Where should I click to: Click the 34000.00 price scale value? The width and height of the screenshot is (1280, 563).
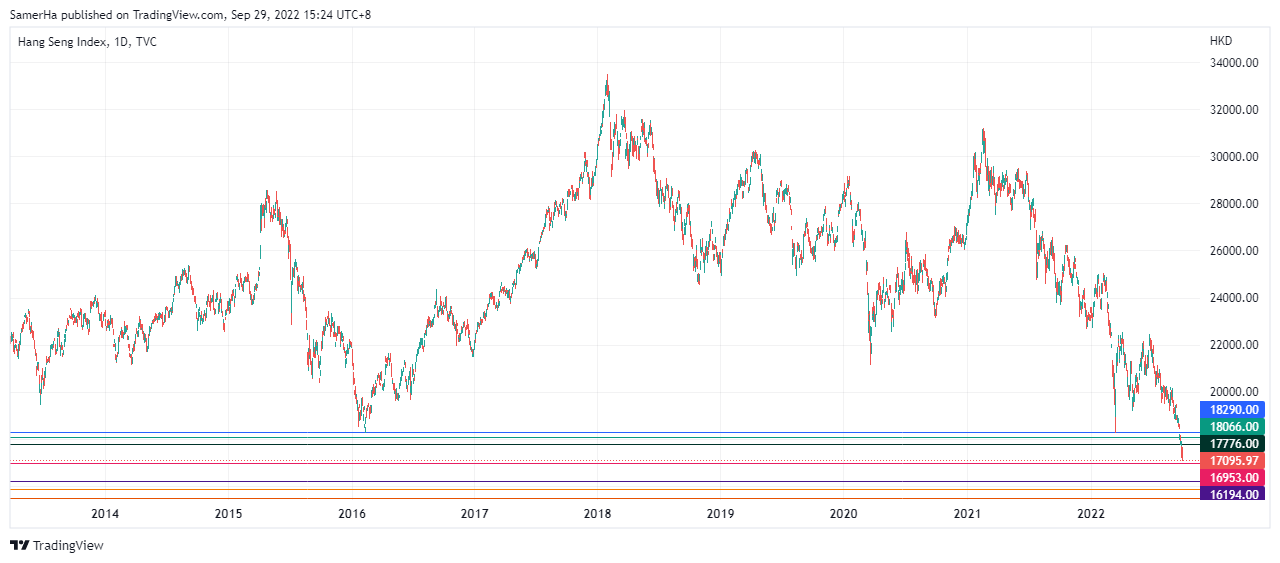click(x=1232, y=63)
